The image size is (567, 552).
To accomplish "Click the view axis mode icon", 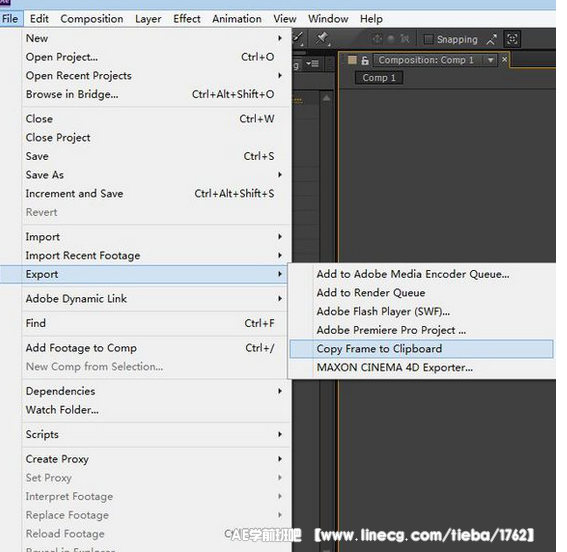I will pyautogui.click(x=405, y=39).
